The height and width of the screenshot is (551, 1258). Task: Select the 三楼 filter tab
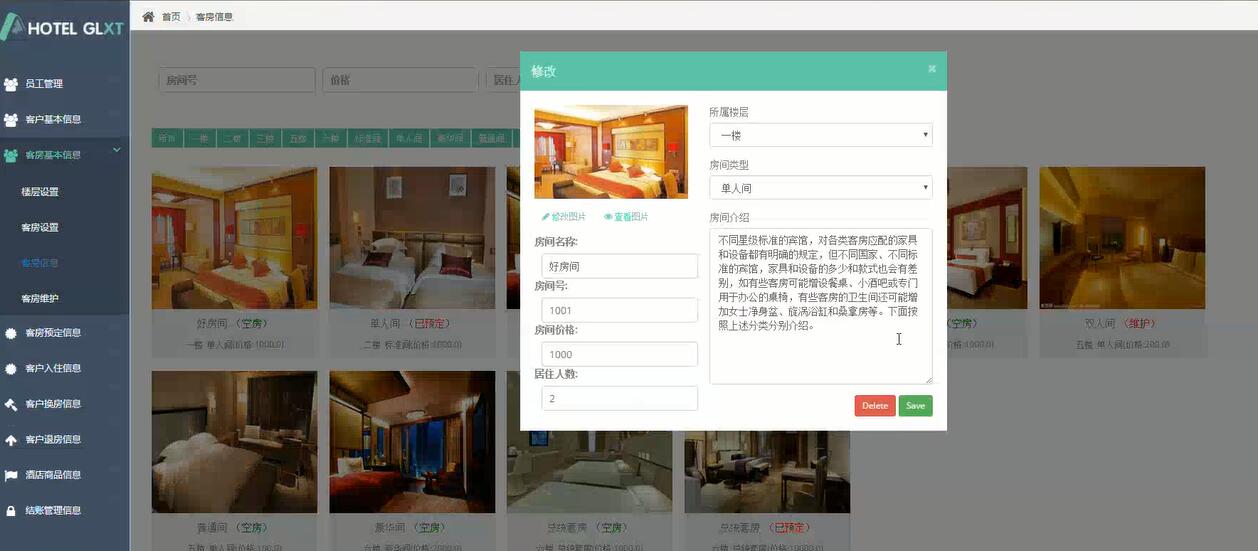click(265, 139)
